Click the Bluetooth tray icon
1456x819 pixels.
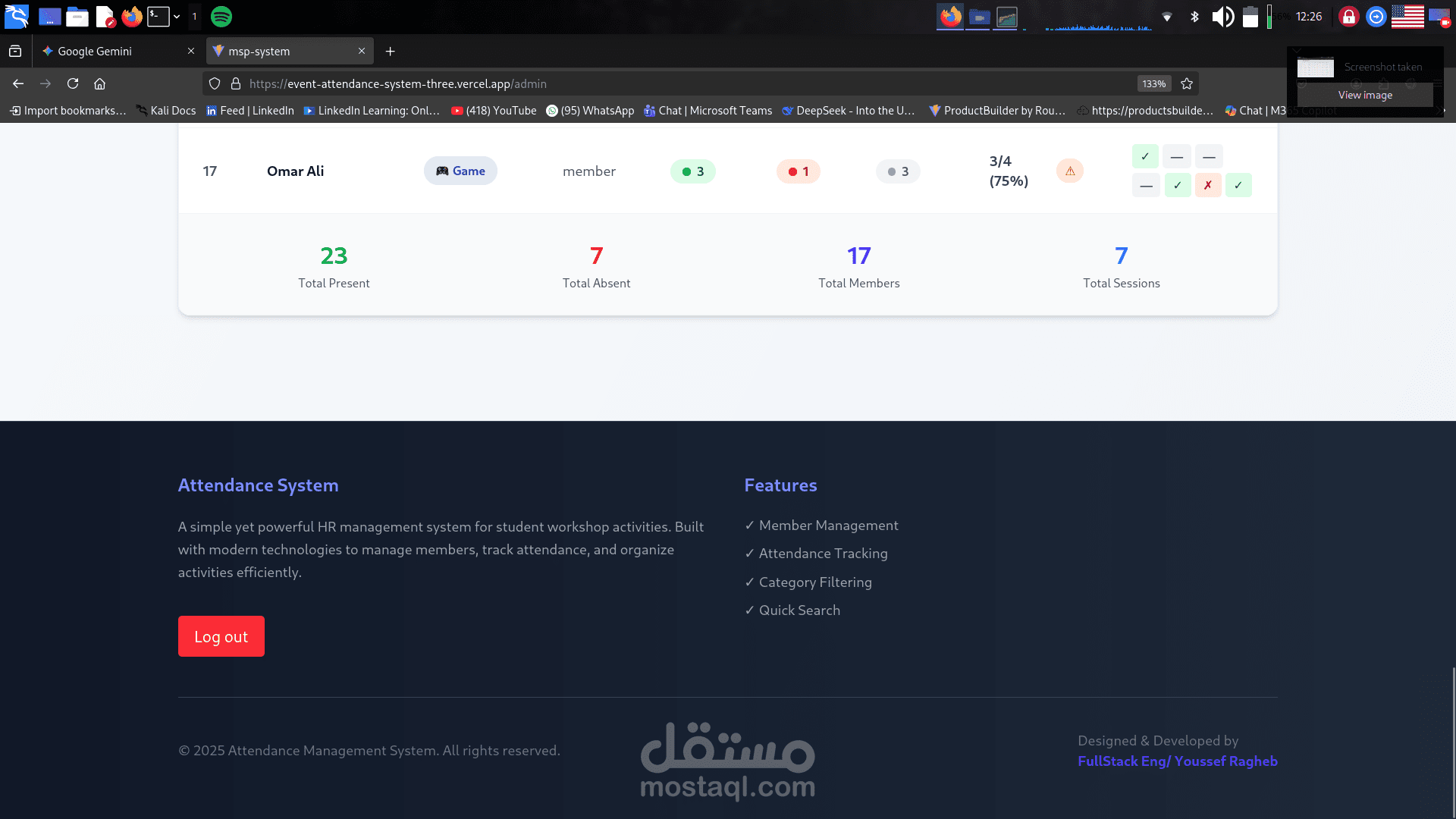pyautogui.click(x=1194, y=17)
